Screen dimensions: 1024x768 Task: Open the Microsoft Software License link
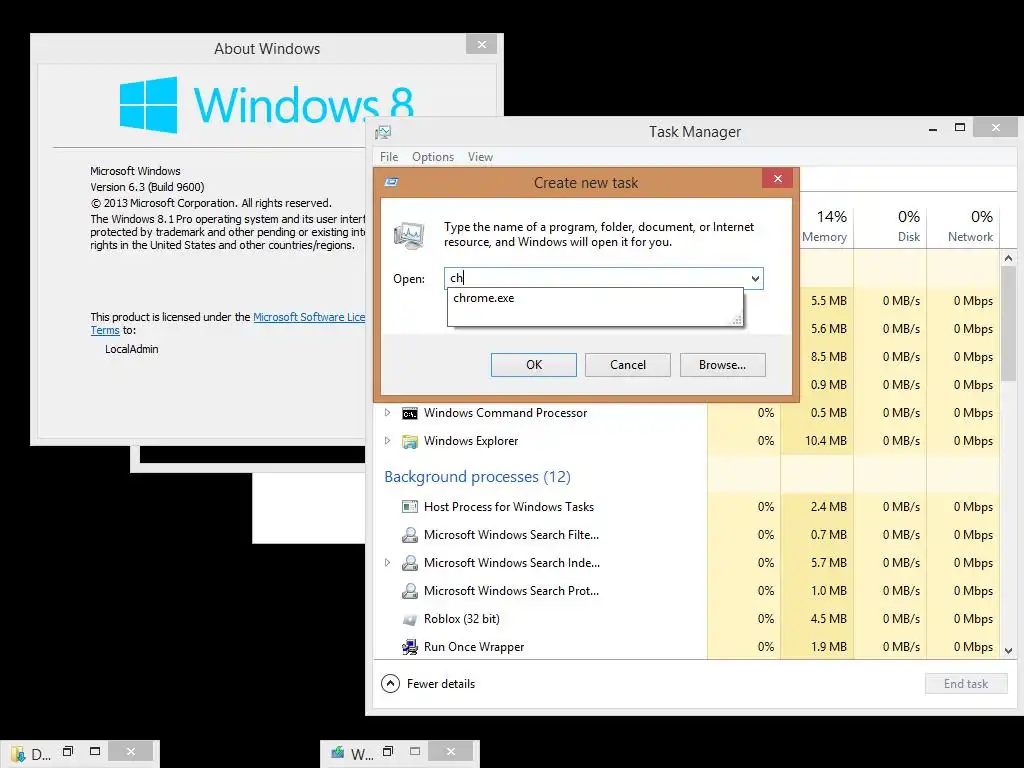click(x=309, y=317)
